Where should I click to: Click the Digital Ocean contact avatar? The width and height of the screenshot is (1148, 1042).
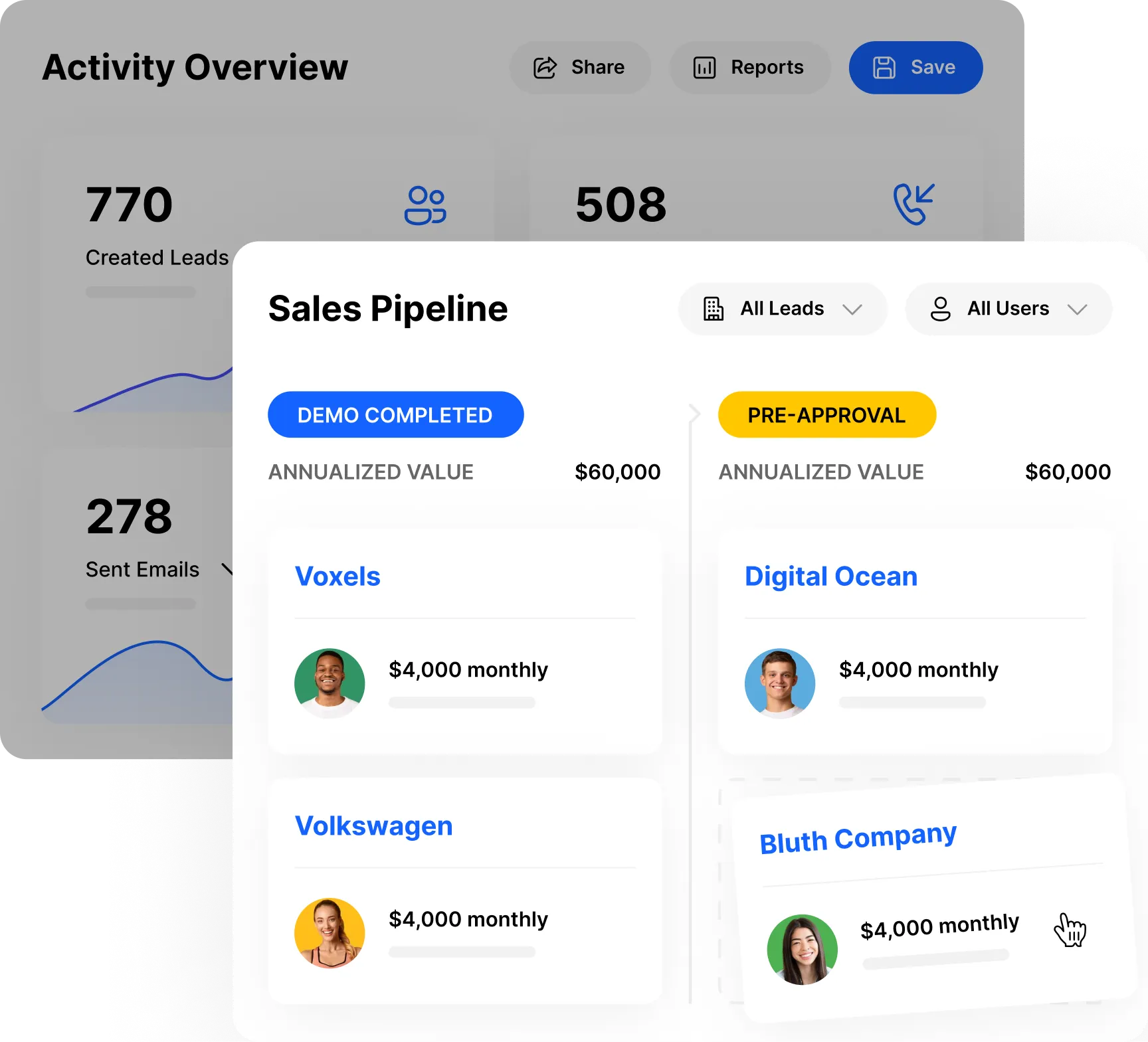pyautogui.click(x=780, y=683)
